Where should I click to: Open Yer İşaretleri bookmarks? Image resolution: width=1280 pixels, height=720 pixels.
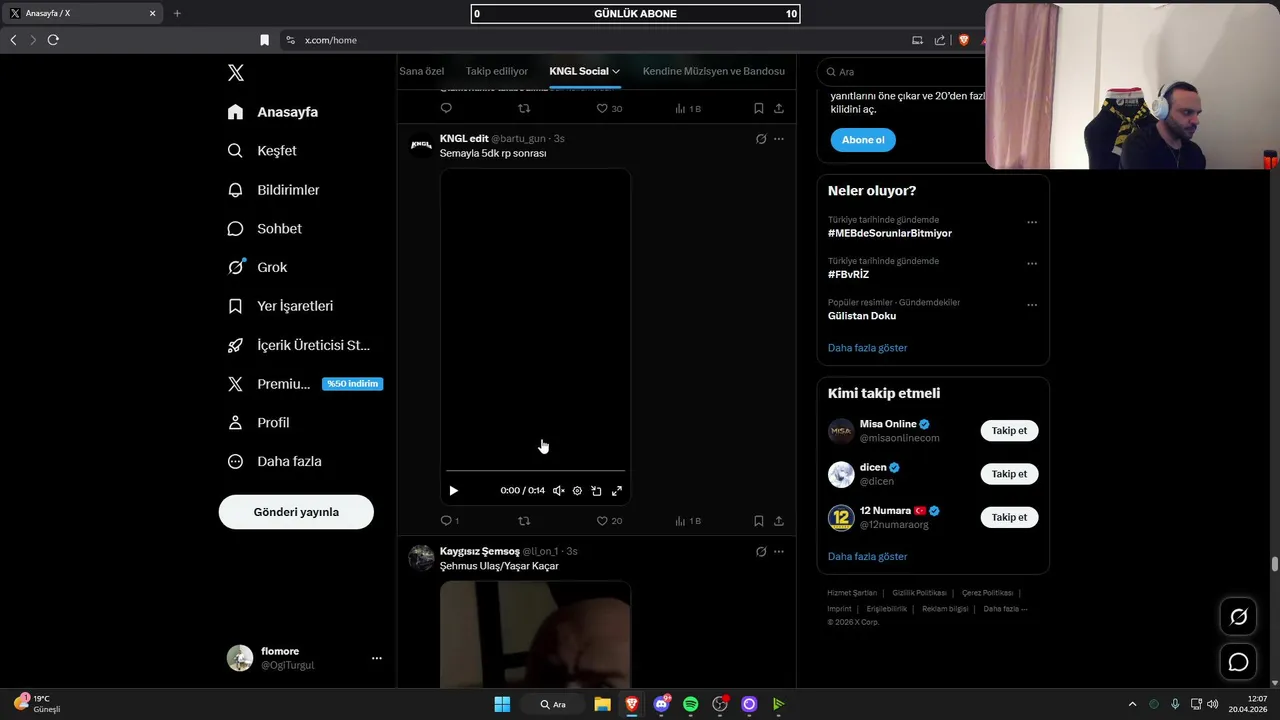(280, 306)
